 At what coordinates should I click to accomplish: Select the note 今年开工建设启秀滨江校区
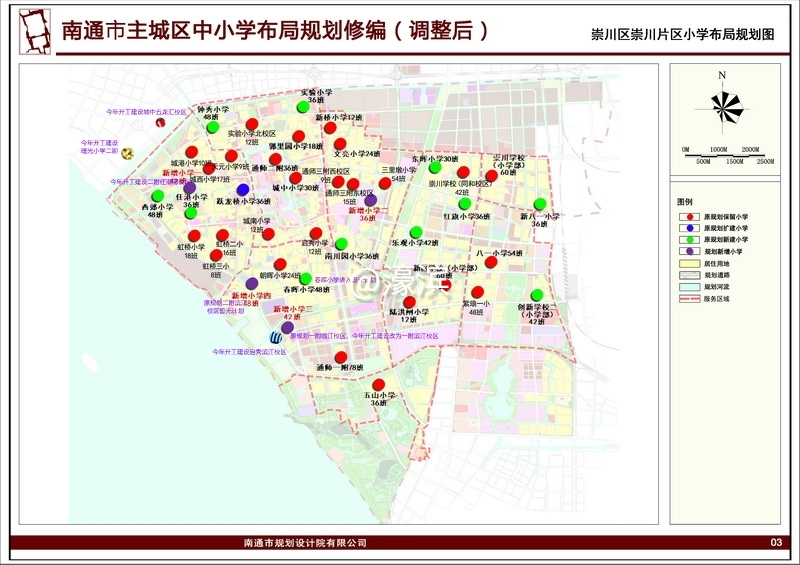coord(249,352)
